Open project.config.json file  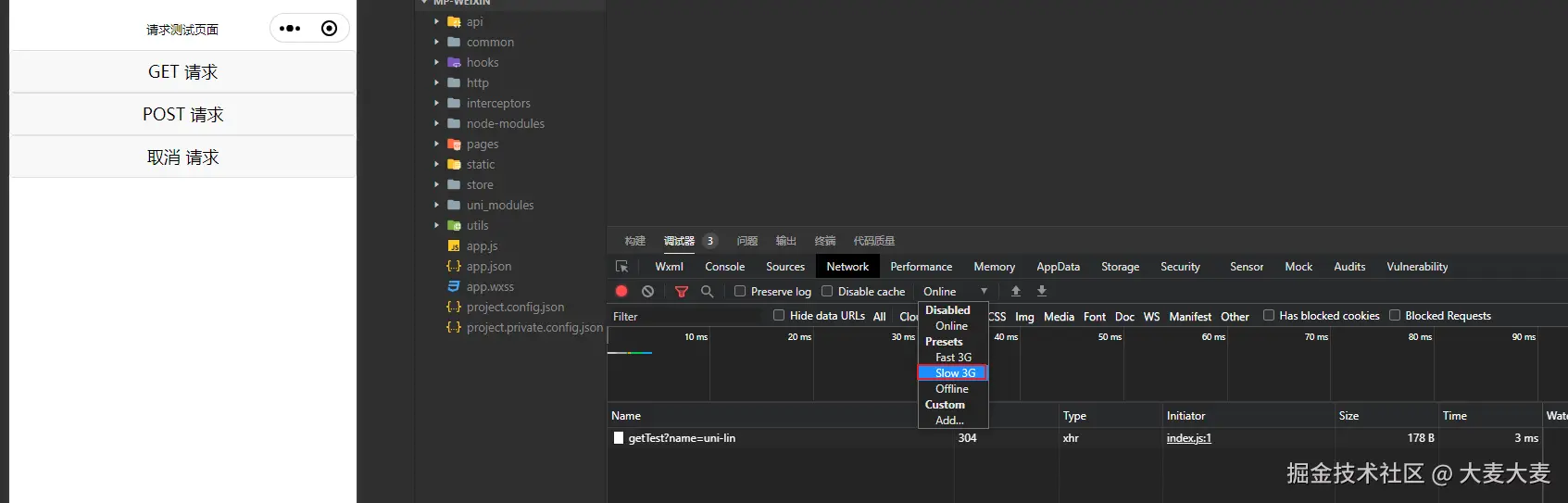[x=515, y=307]
